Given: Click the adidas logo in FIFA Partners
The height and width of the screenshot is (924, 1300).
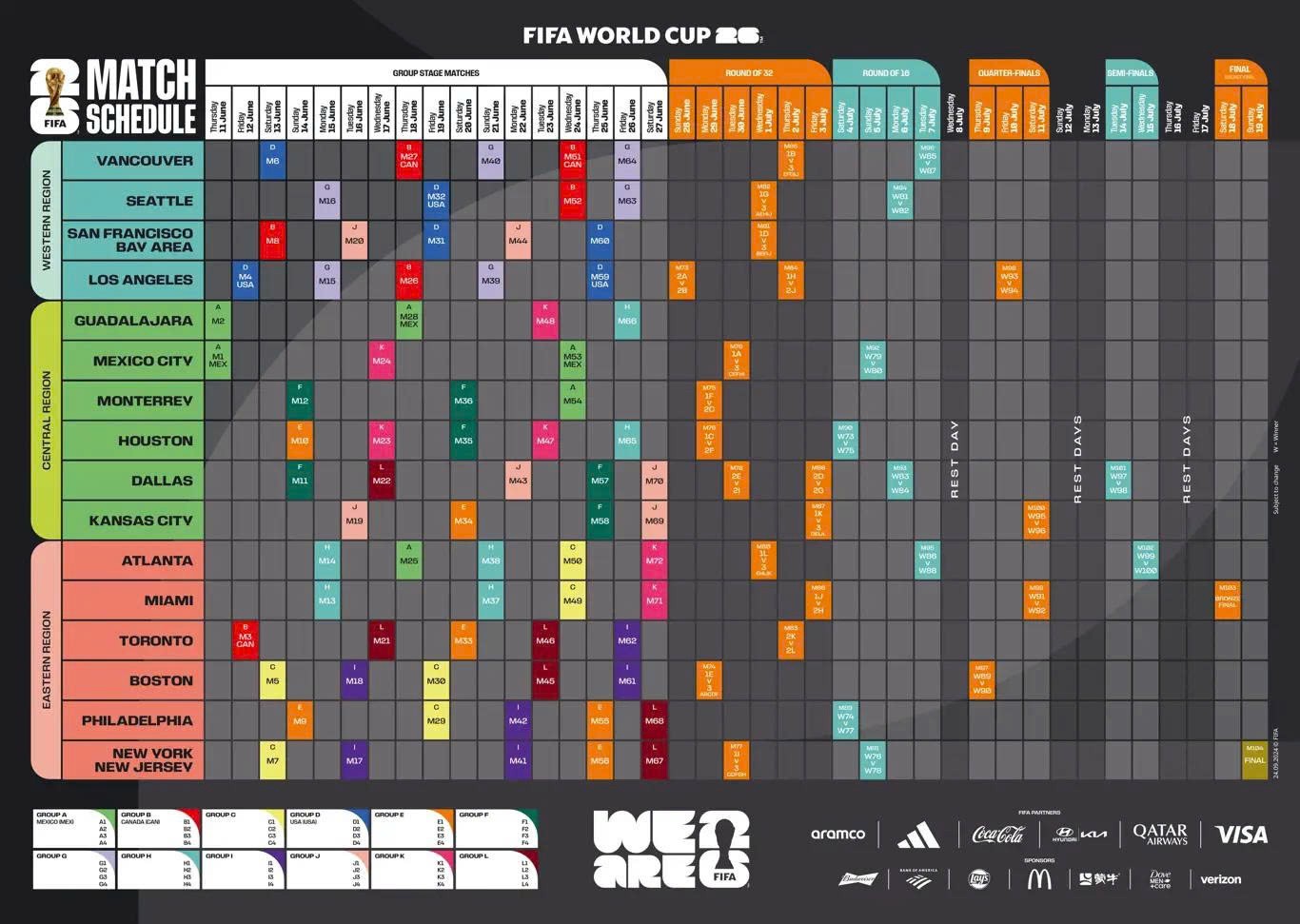Looking at the screenshot, I should [917, 836].
